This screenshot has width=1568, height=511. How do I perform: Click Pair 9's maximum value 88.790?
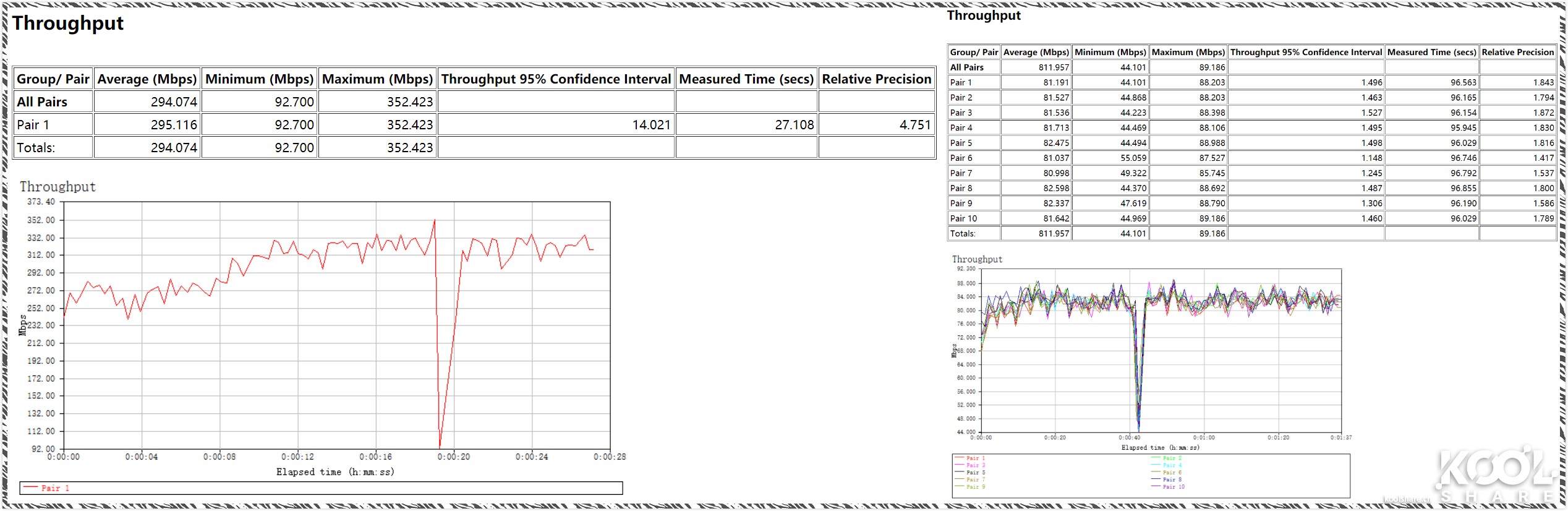tap(1212, 204)
